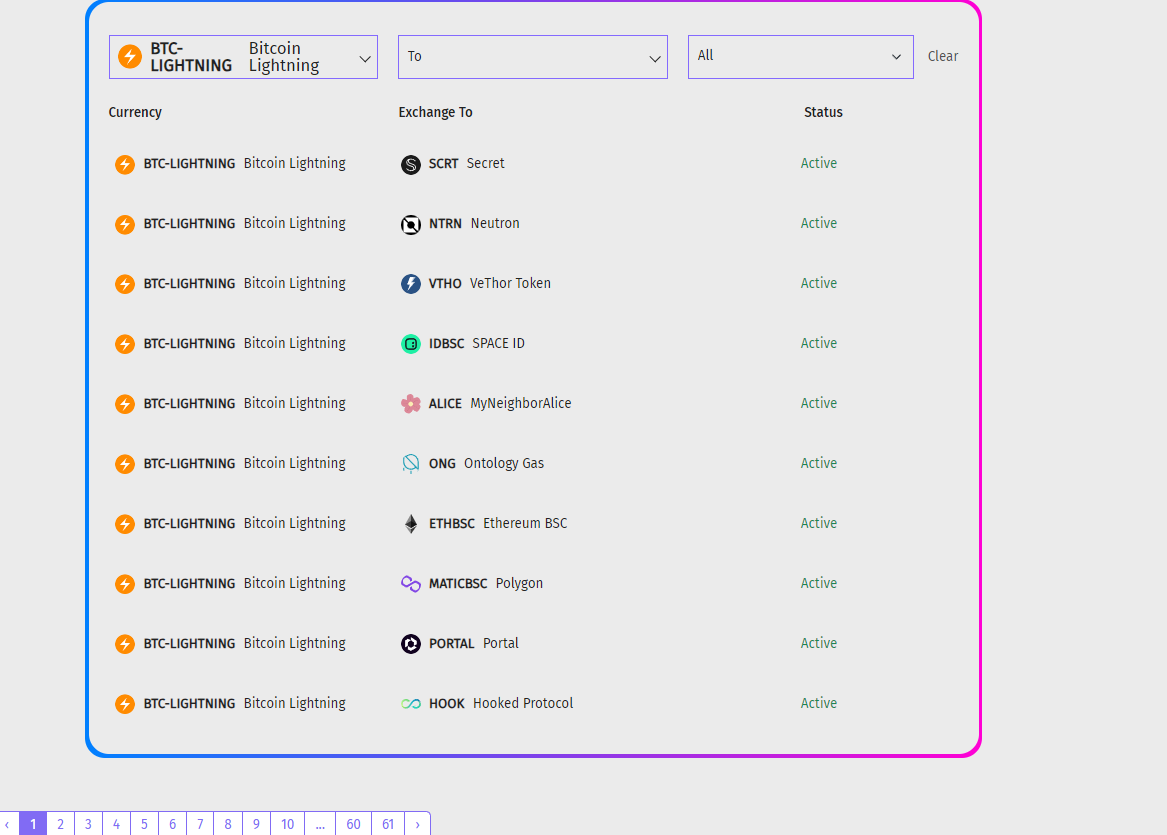
Task: Click the Secret SCRT coin icon
Action: click(x=411, y=165)
